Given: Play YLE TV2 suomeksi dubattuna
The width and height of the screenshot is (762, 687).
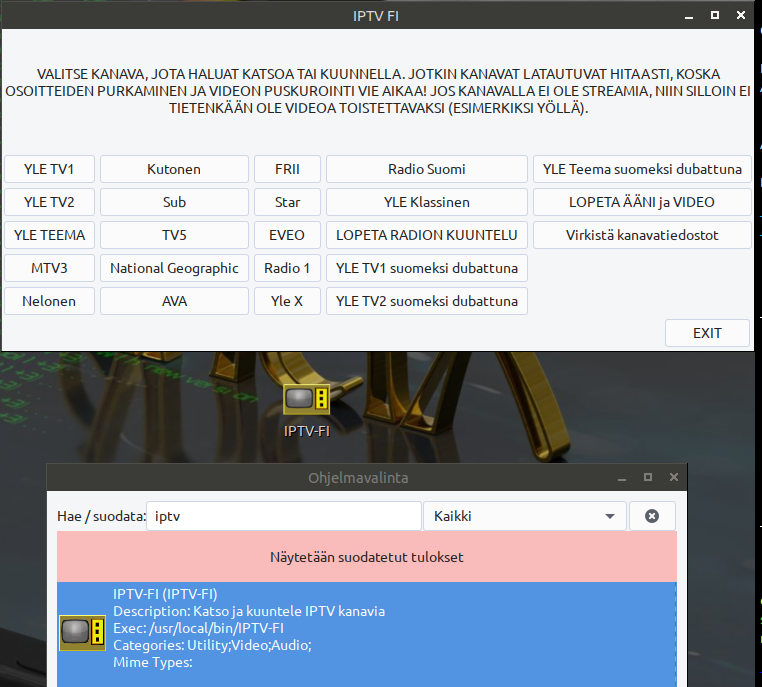Looking at the screenshot, I should coord(427,301).
